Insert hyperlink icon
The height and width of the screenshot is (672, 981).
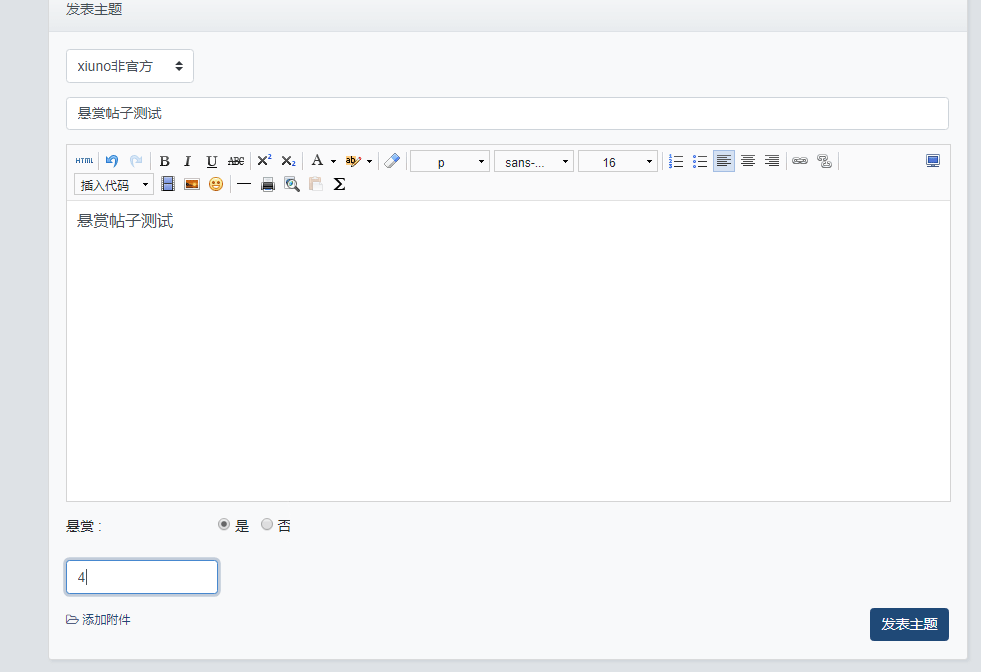pos(800,161)
